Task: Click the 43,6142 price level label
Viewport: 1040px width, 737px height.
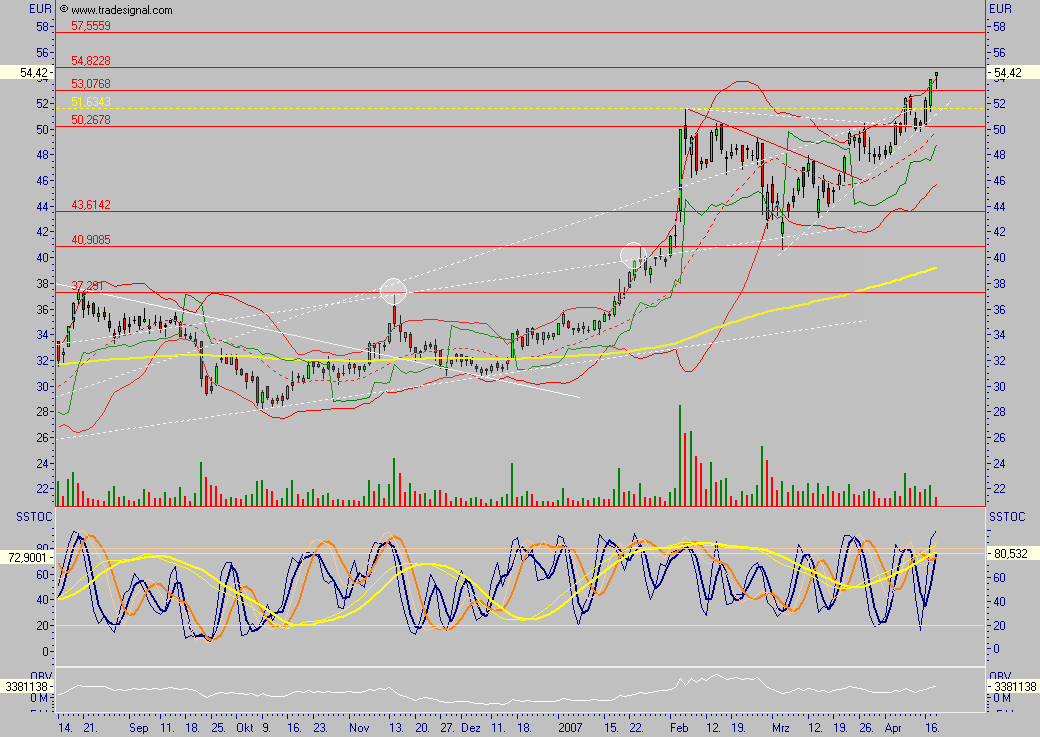Action: [91, 205]
